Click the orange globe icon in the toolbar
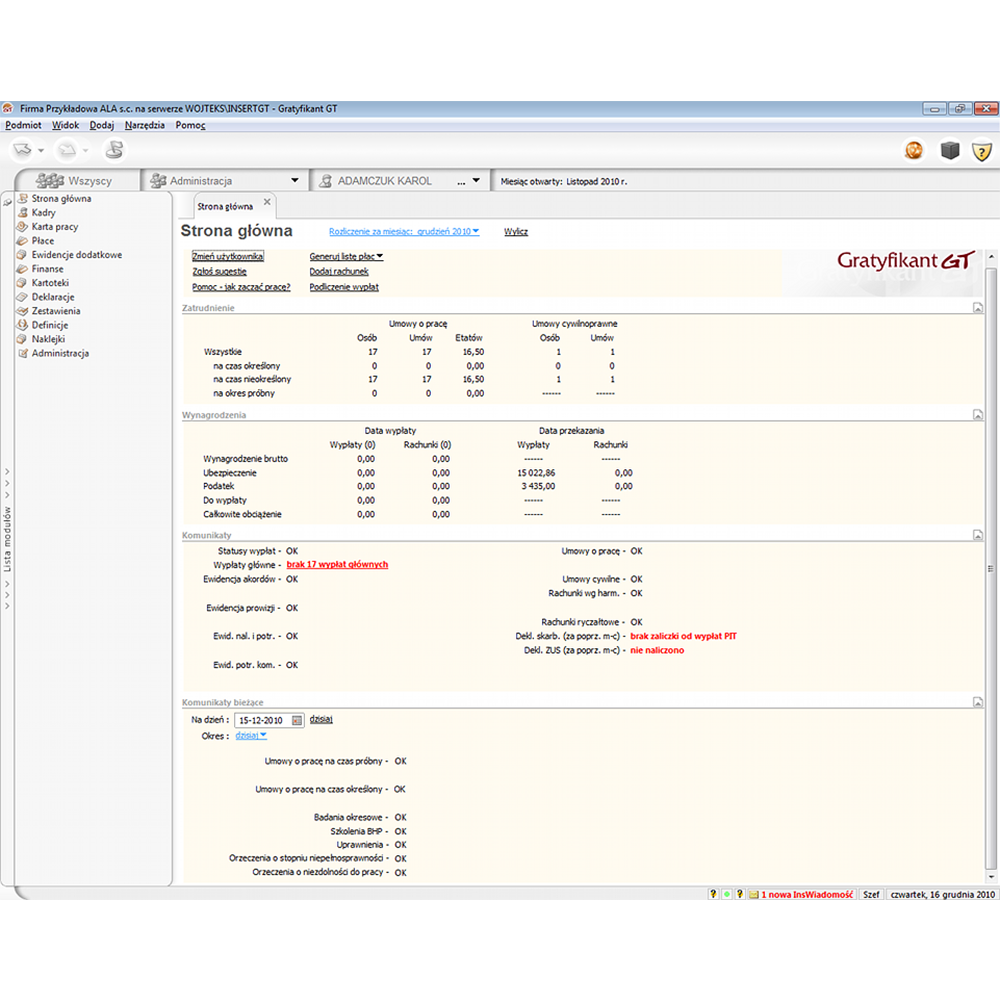The width and height of the screenshot is (1000, 1000). pos(914,150)
